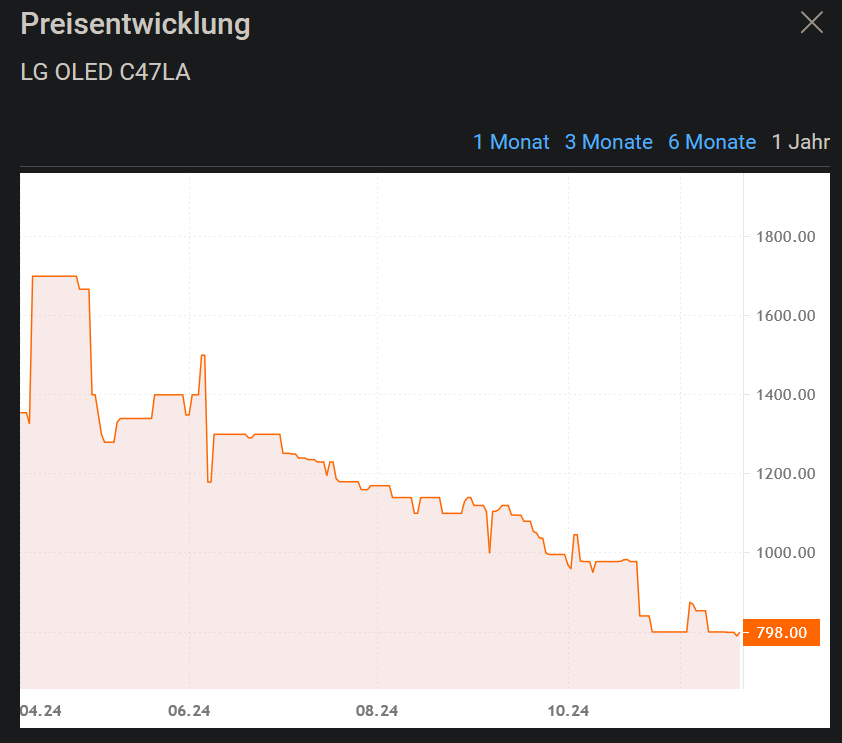Screen dimensions: 842x743
Task: Click the 06.24 date label
Action: pyautogui.click(x=189, y=711)
